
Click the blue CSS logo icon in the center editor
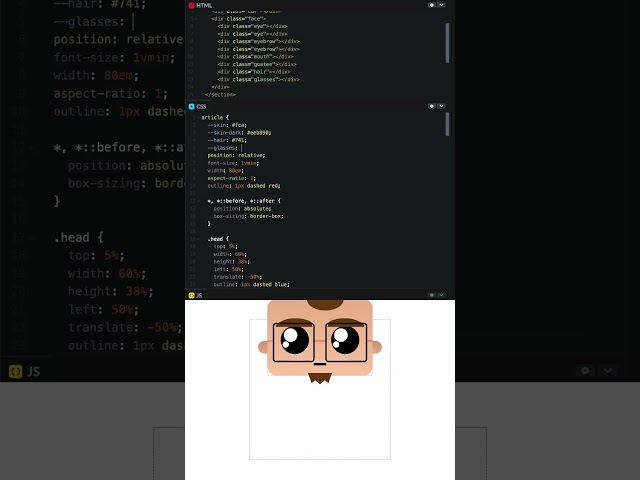(x=191, y=107)
